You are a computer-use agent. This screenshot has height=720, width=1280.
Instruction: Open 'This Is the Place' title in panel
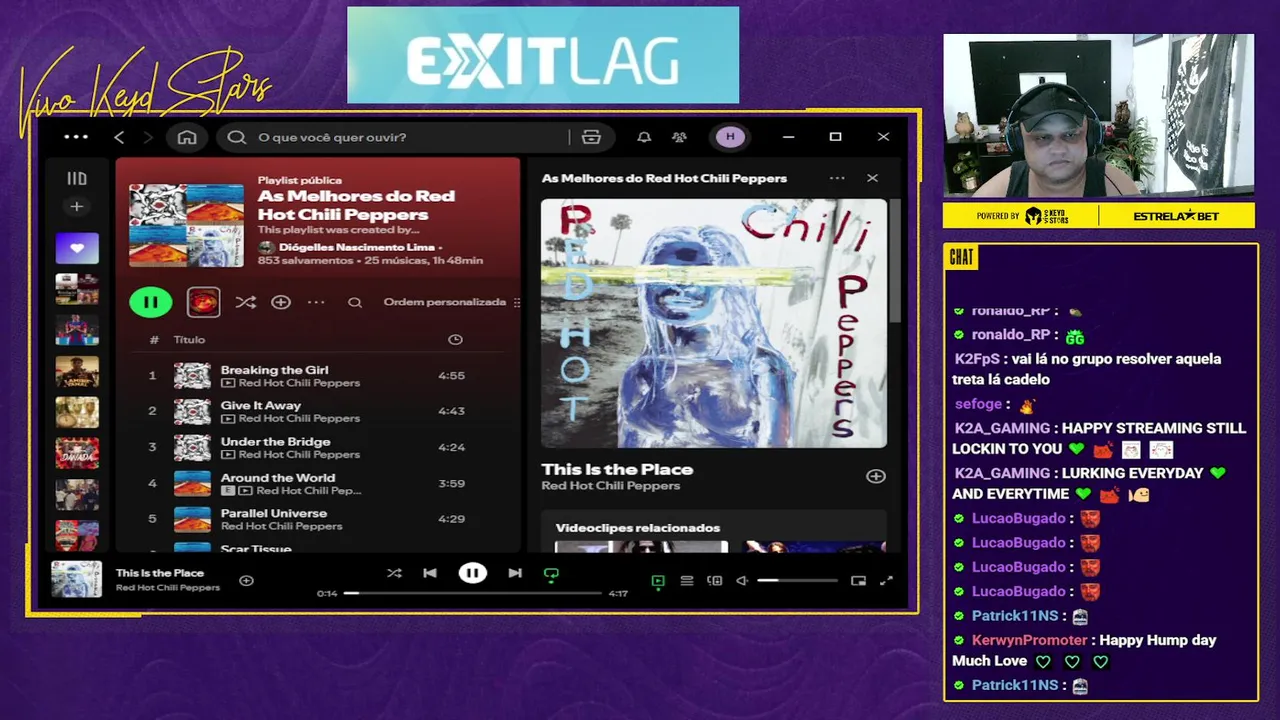tap(617, 469)
